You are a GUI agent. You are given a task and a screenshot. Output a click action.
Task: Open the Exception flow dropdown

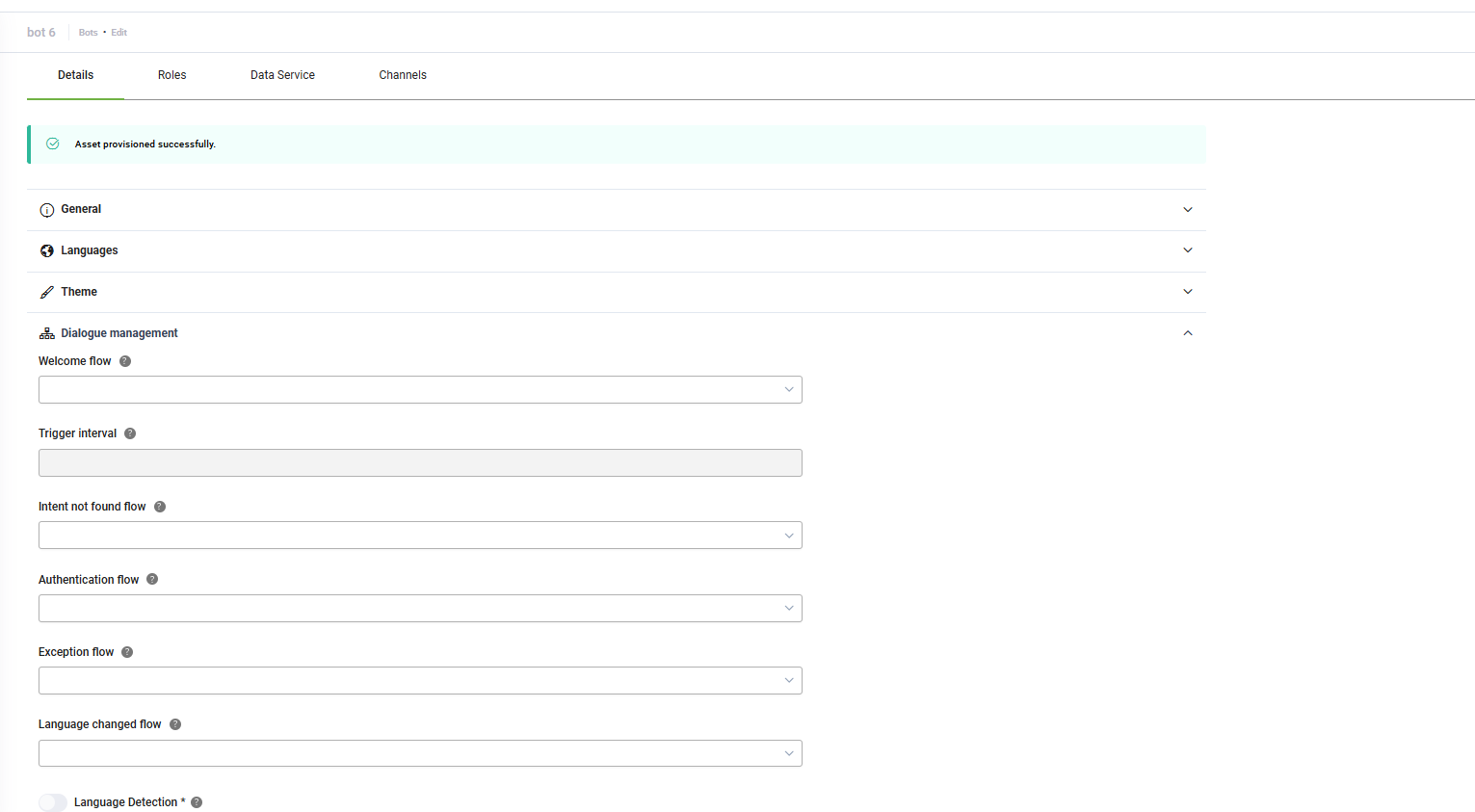pos(420,681)
